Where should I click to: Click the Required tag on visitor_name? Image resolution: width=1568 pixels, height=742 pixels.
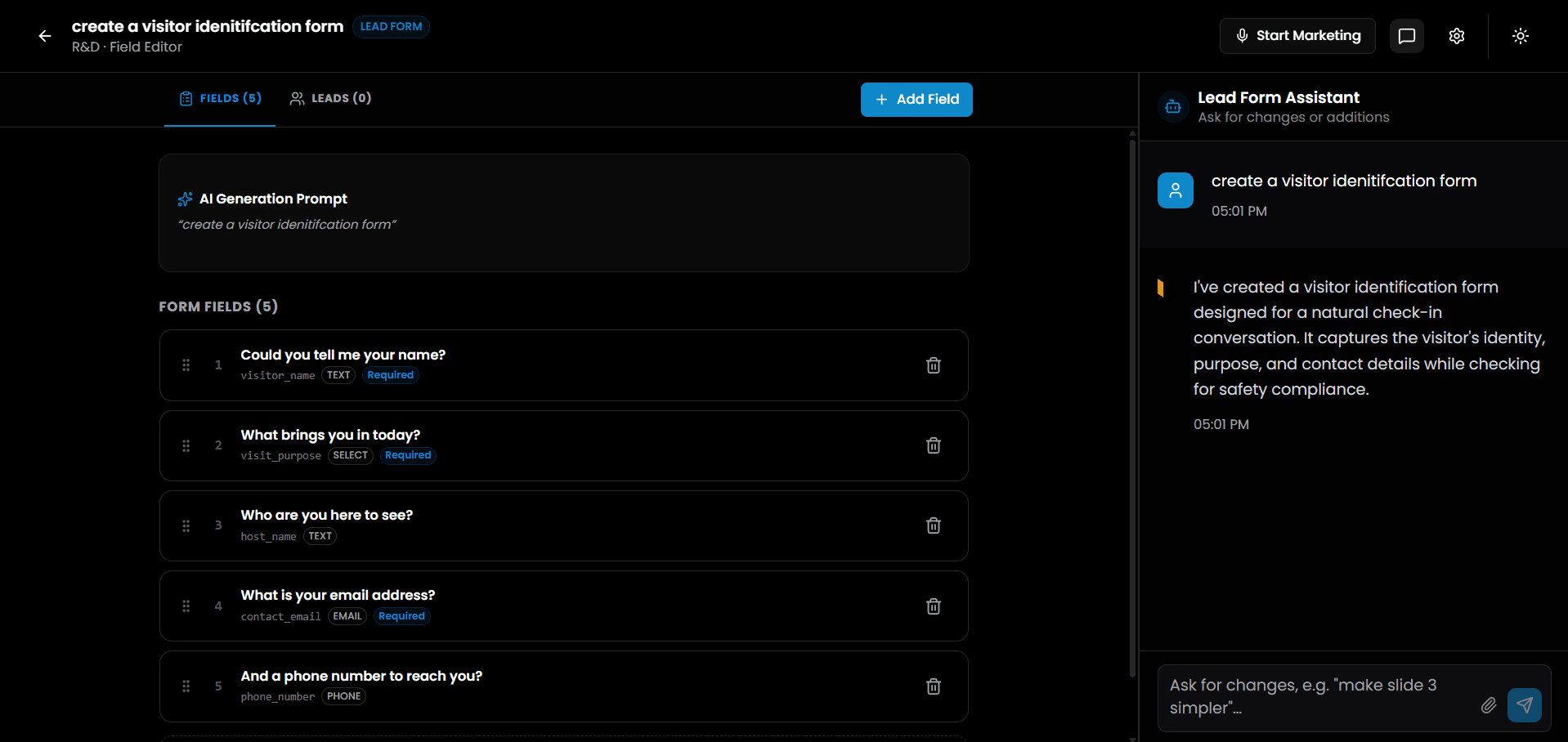click(x=391, y=375)
